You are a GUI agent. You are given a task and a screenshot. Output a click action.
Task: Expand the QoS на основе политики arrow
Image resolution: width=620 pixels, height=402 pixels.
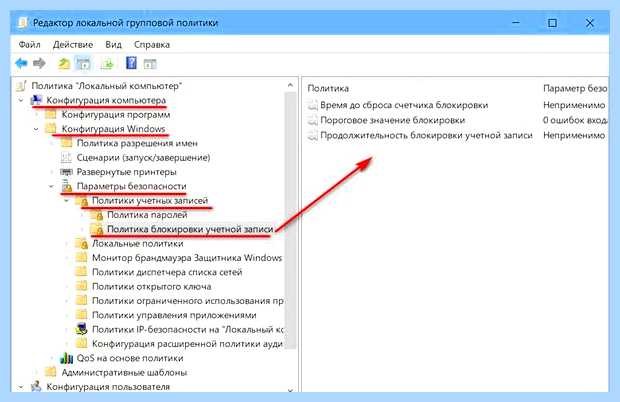(51, 358)
